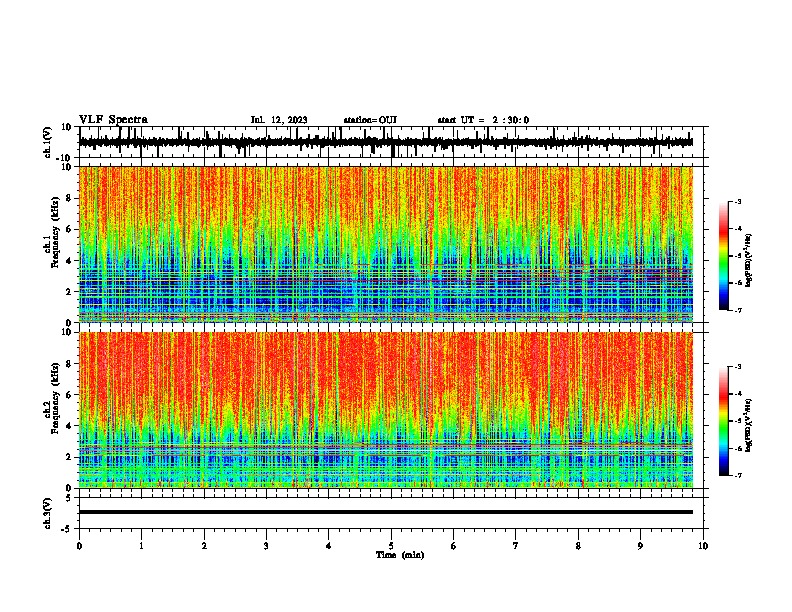
Task: Click inside the ch.2 spectrogram panel
Action: (x=386, y=410)
